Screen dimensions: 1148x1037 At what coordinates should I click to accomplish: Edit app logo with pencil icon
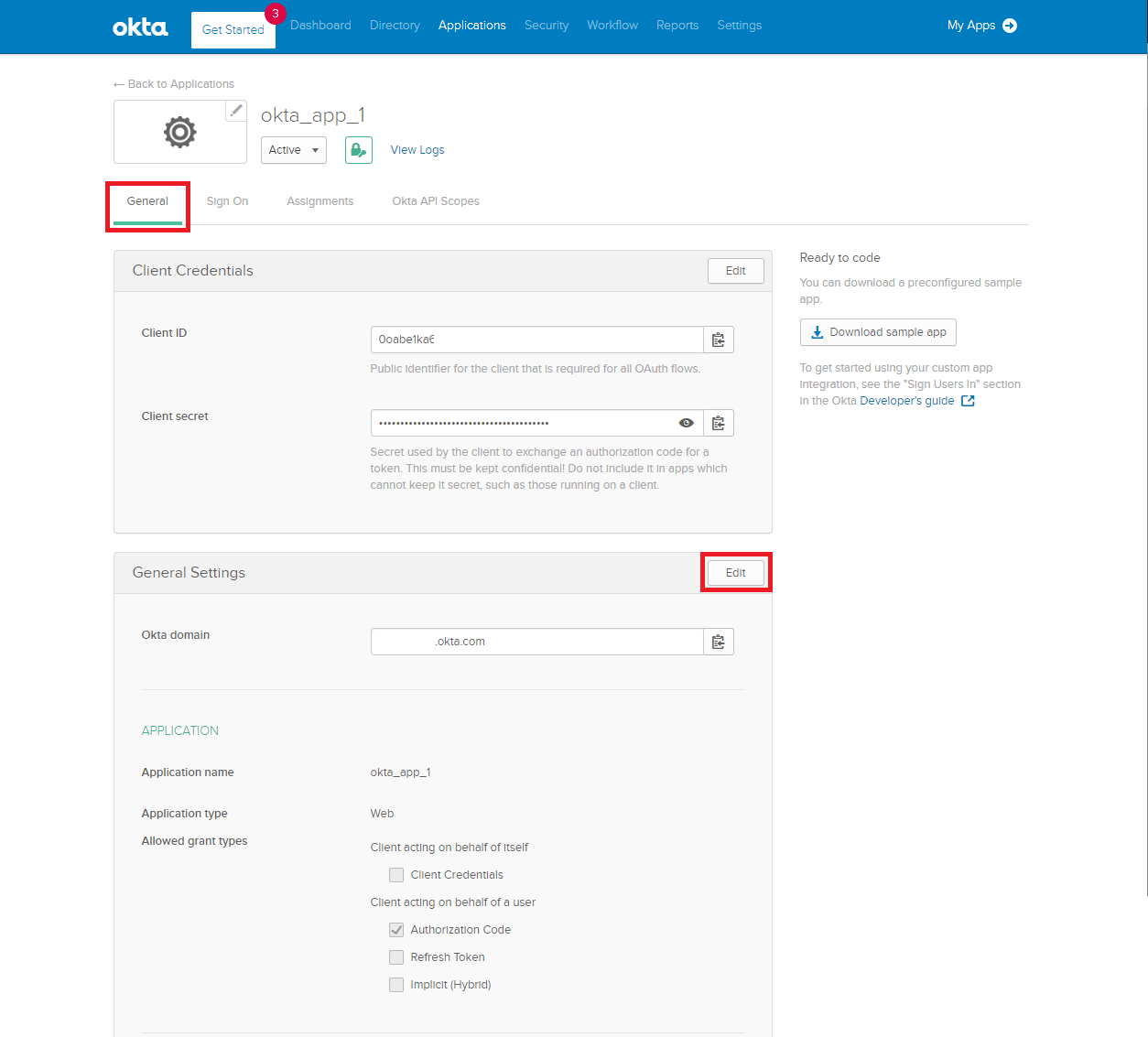[236, 111]
